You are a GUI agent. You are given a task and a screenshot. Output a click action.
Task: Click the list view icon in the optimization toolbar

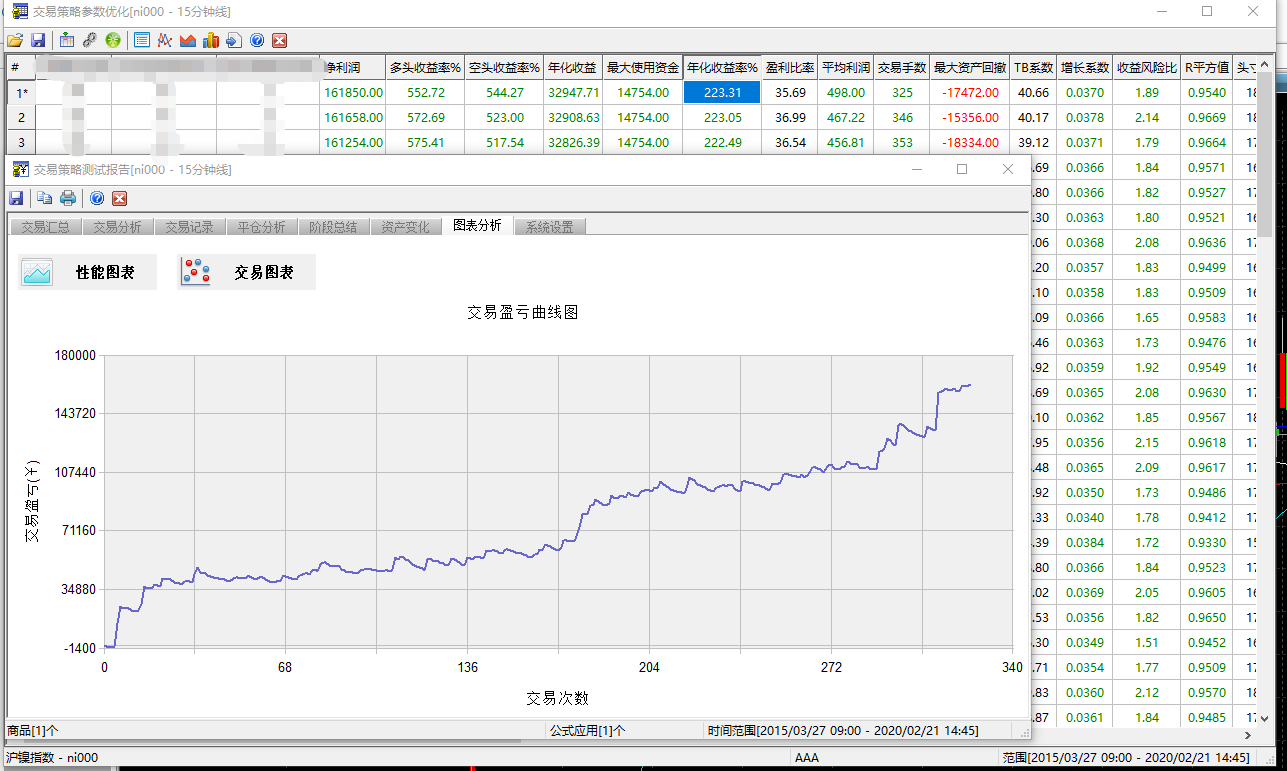[142, 40]
